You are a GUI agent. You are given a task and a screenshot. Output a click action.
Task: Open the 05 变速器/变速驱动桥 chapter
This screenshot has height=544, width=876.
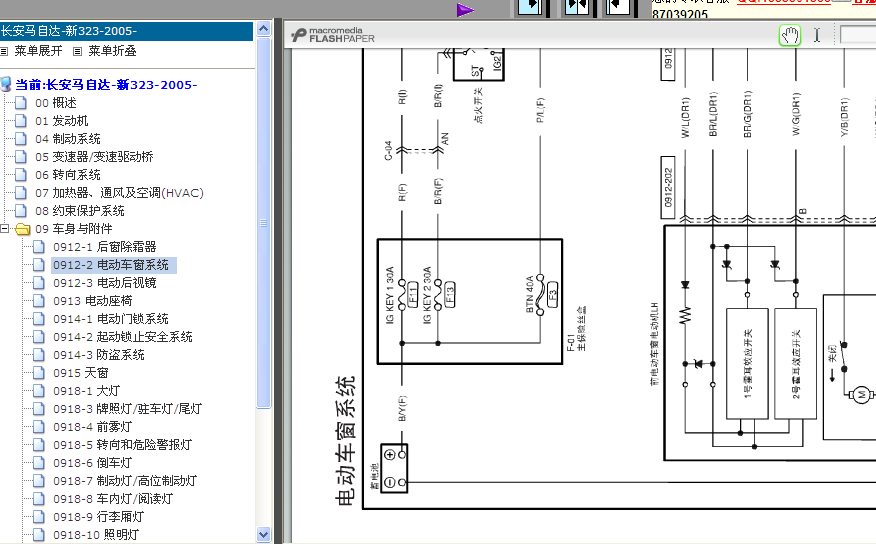point(94,157)
